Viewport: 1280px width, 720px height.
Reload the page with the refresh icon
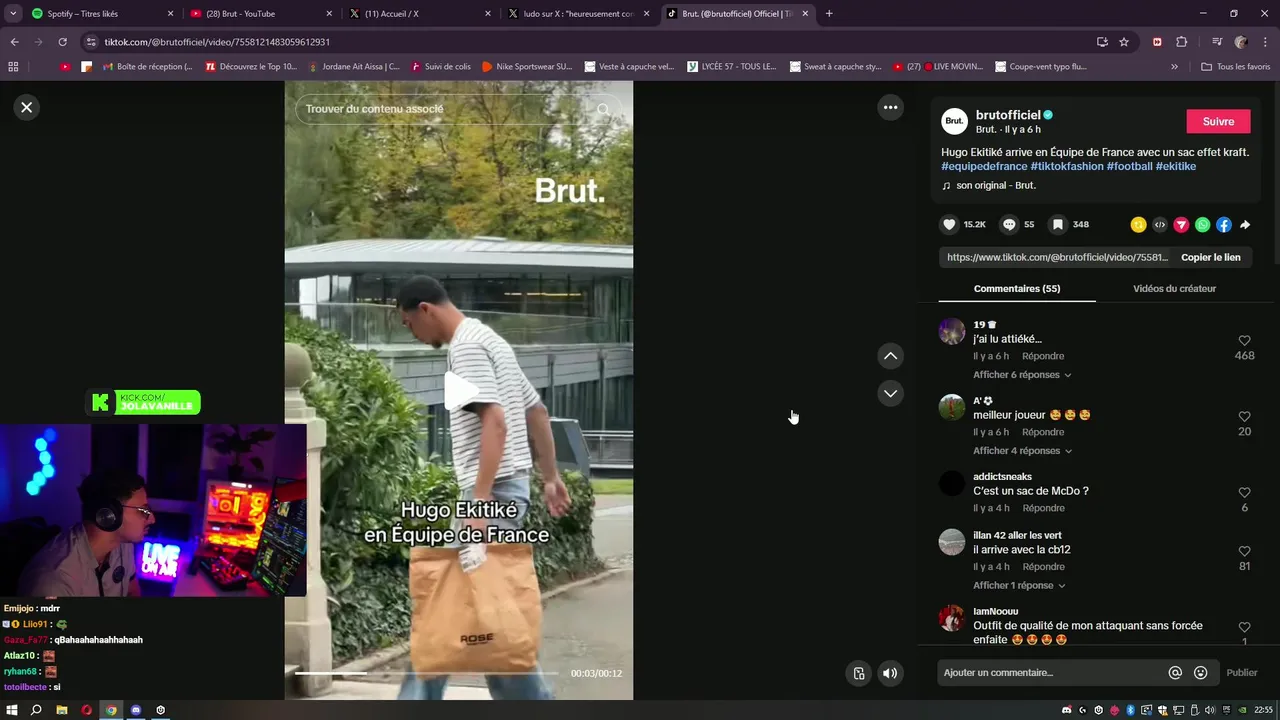(x=62, y=42)
